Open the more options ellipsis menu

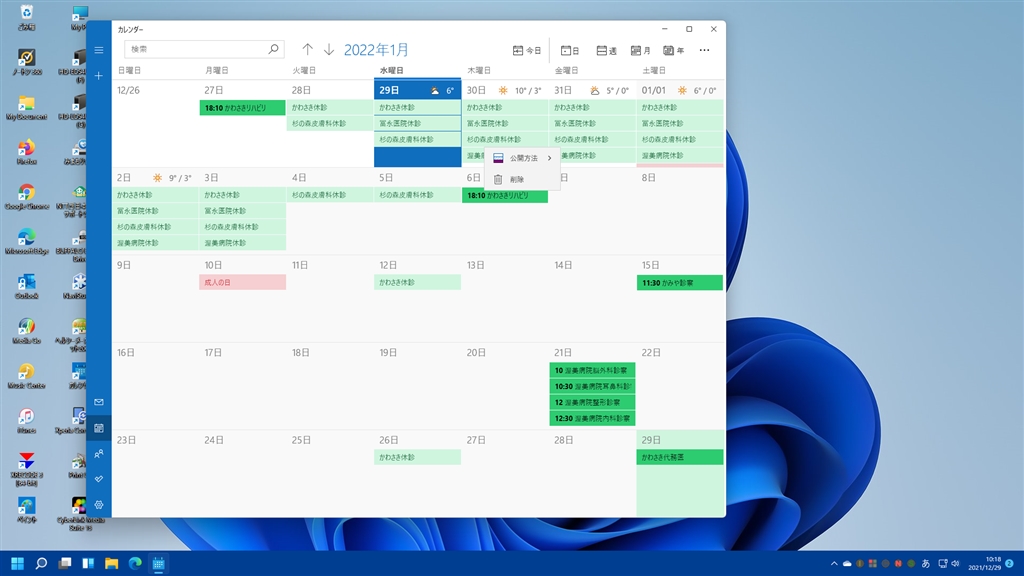tap(704, 50)
